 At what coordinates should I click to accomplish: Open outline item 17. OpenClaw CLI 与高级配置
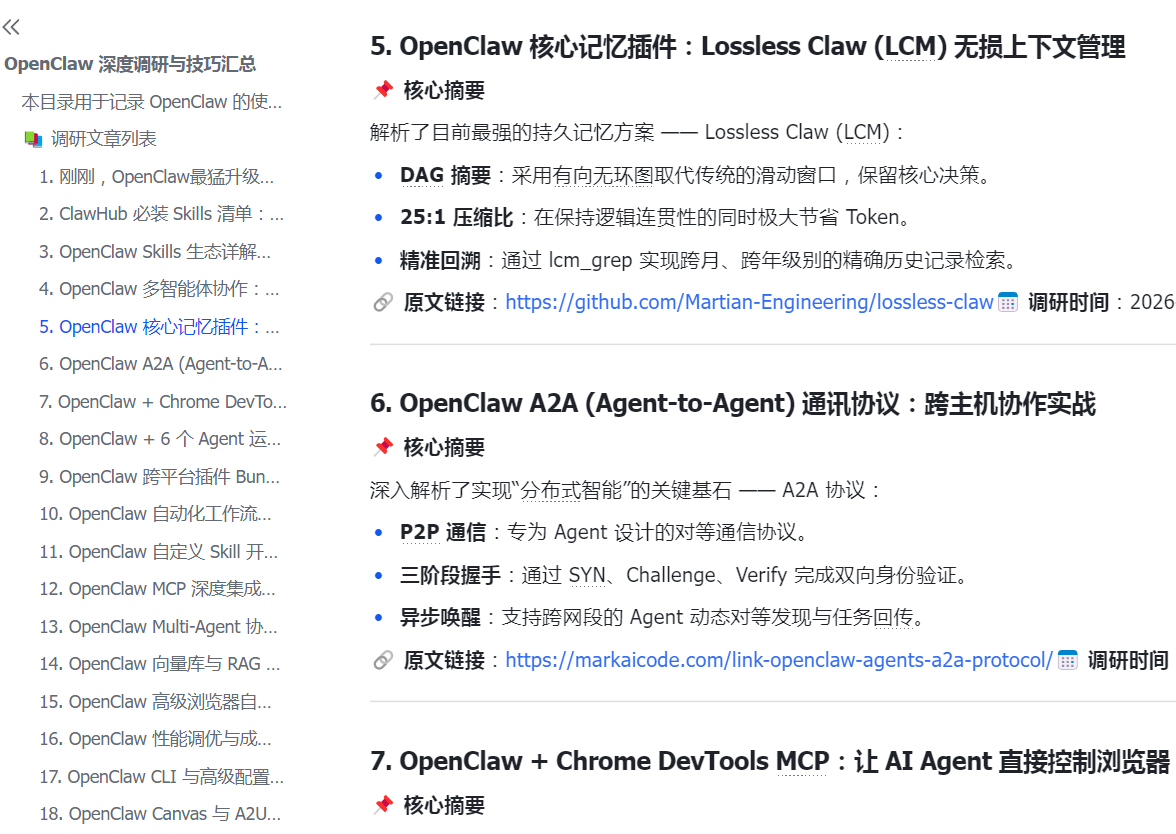pos(161,776)
